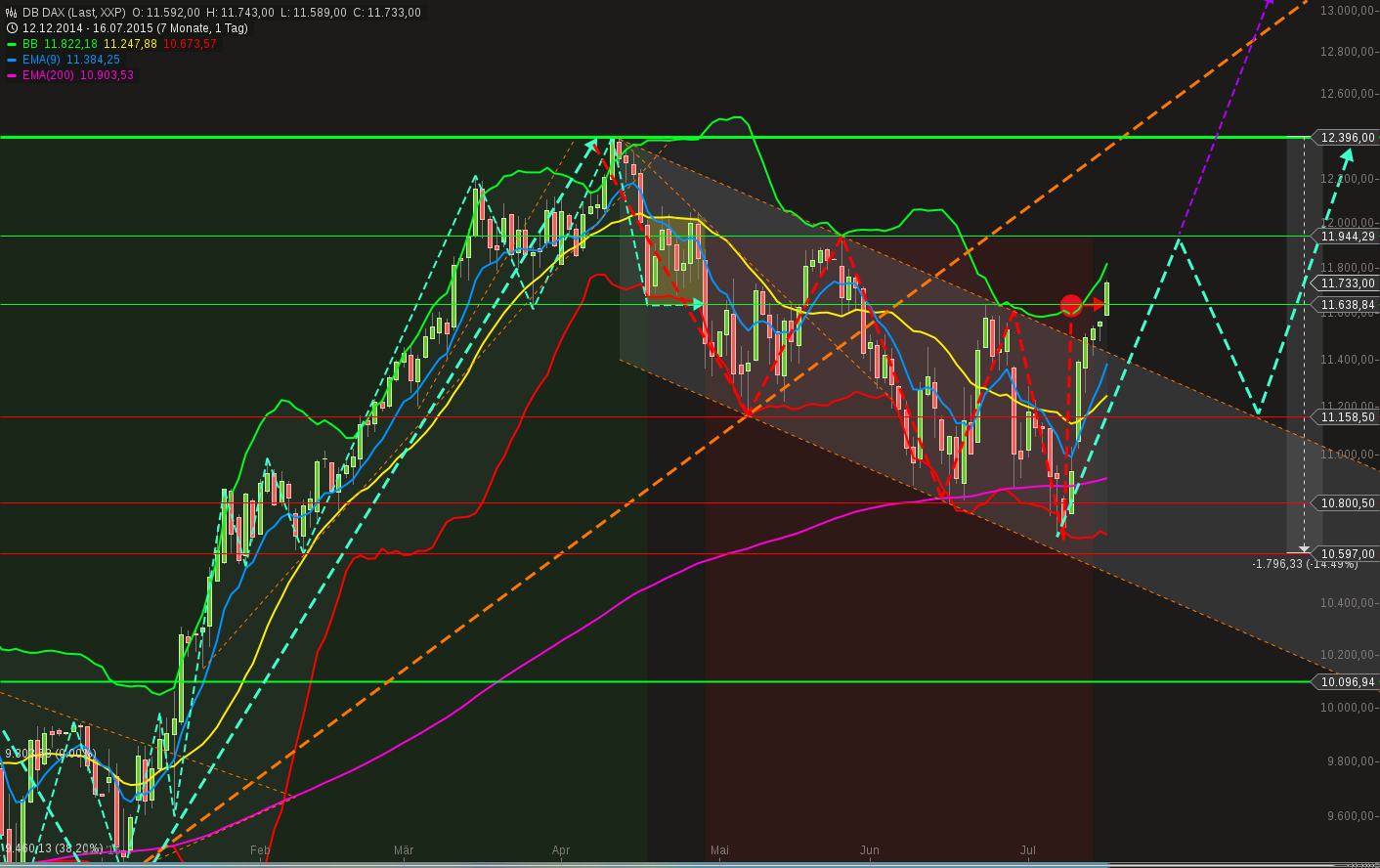Viewport: 1380px width, 868px height.
Task: Click the lower Bollinger value 10.673,57
Action: pyautogui.click(x=190, y=44)
